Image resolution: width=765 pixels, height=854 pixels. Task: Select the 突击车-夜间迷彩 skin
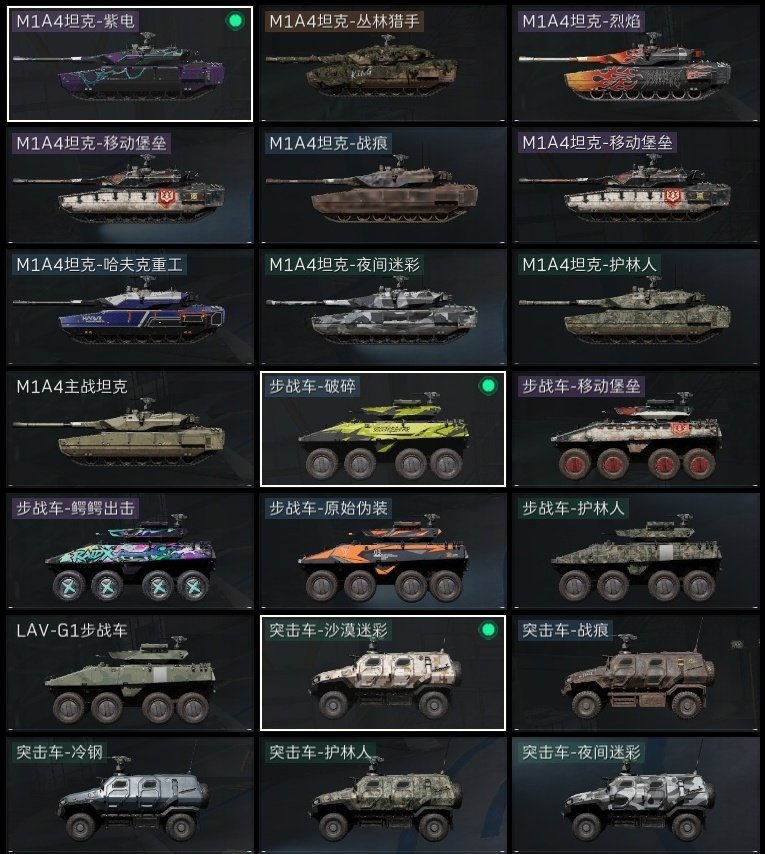635,795
